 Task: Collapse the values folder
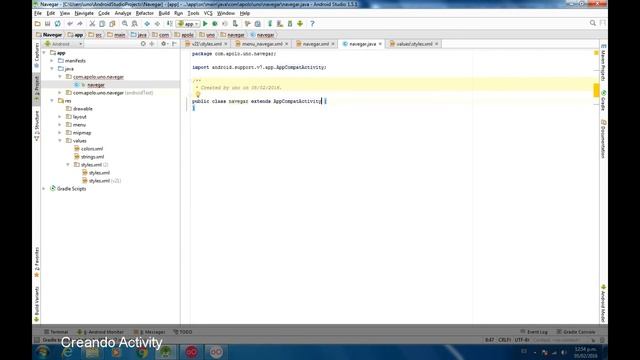click(x=60, y=141)
